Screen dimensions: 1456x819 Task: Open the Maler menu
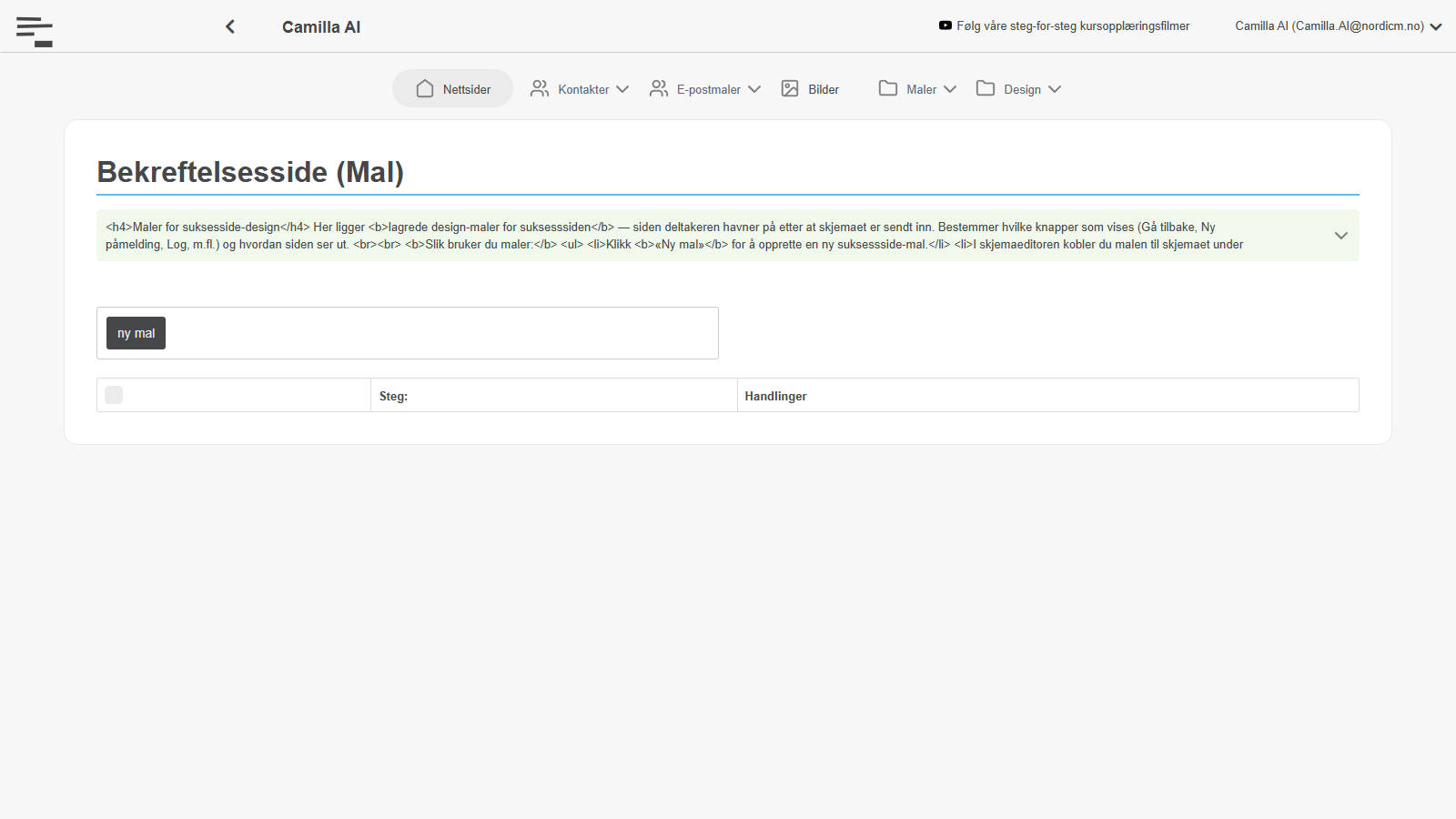(x=917, y=88)
